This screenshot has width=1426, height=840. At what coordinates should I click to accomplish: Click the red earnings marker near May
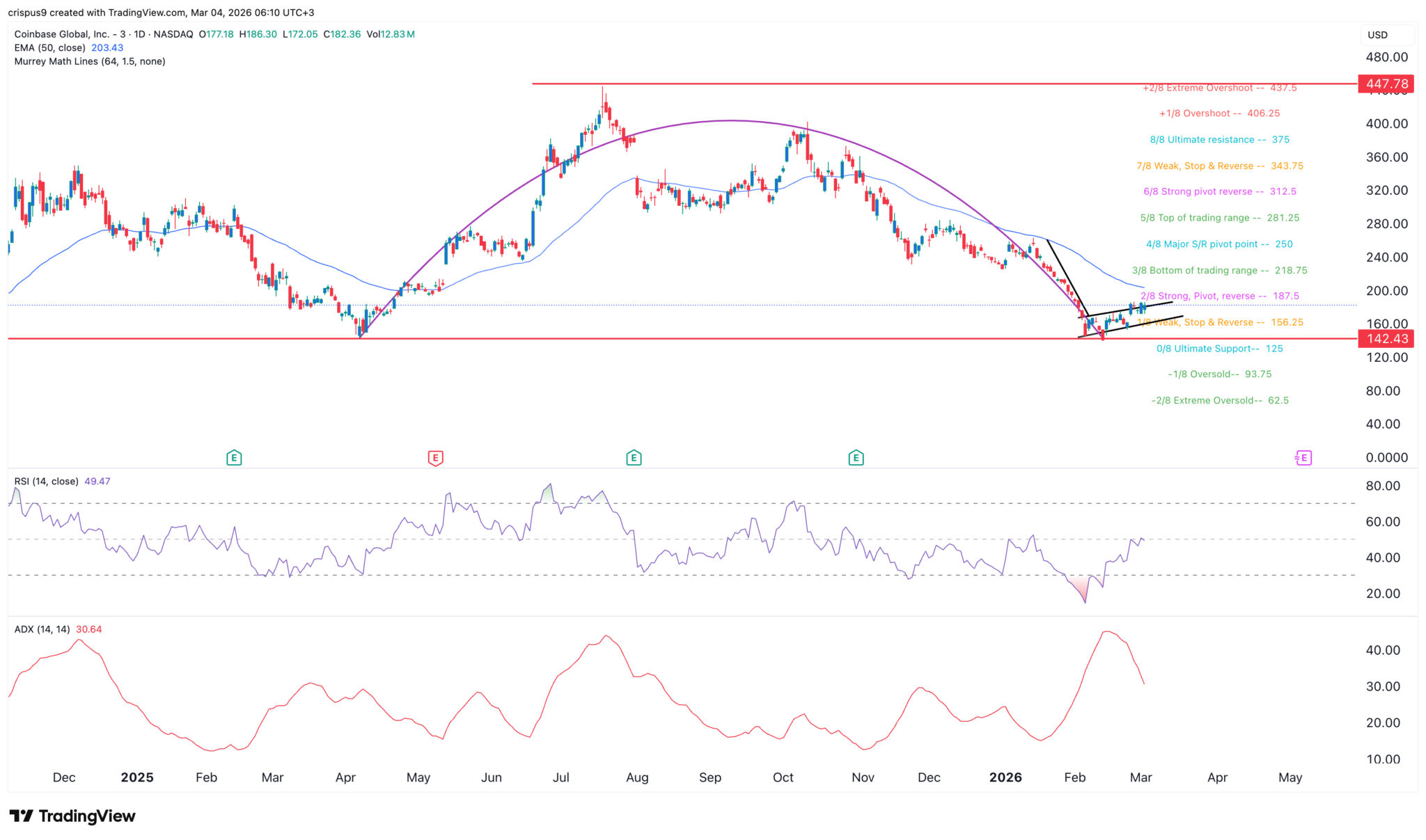point(435,458)
